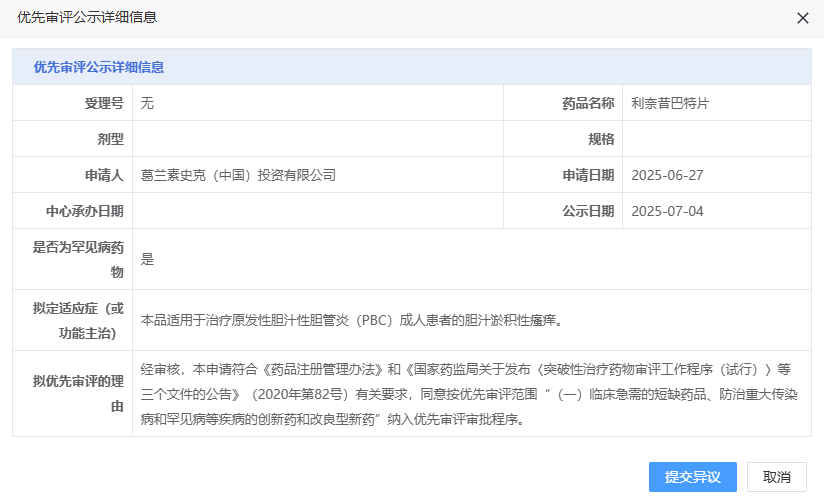This screenshot has height=501, width=824.
Task: Click the 是否为罕见病药物 label
Action: coord(78,259)
